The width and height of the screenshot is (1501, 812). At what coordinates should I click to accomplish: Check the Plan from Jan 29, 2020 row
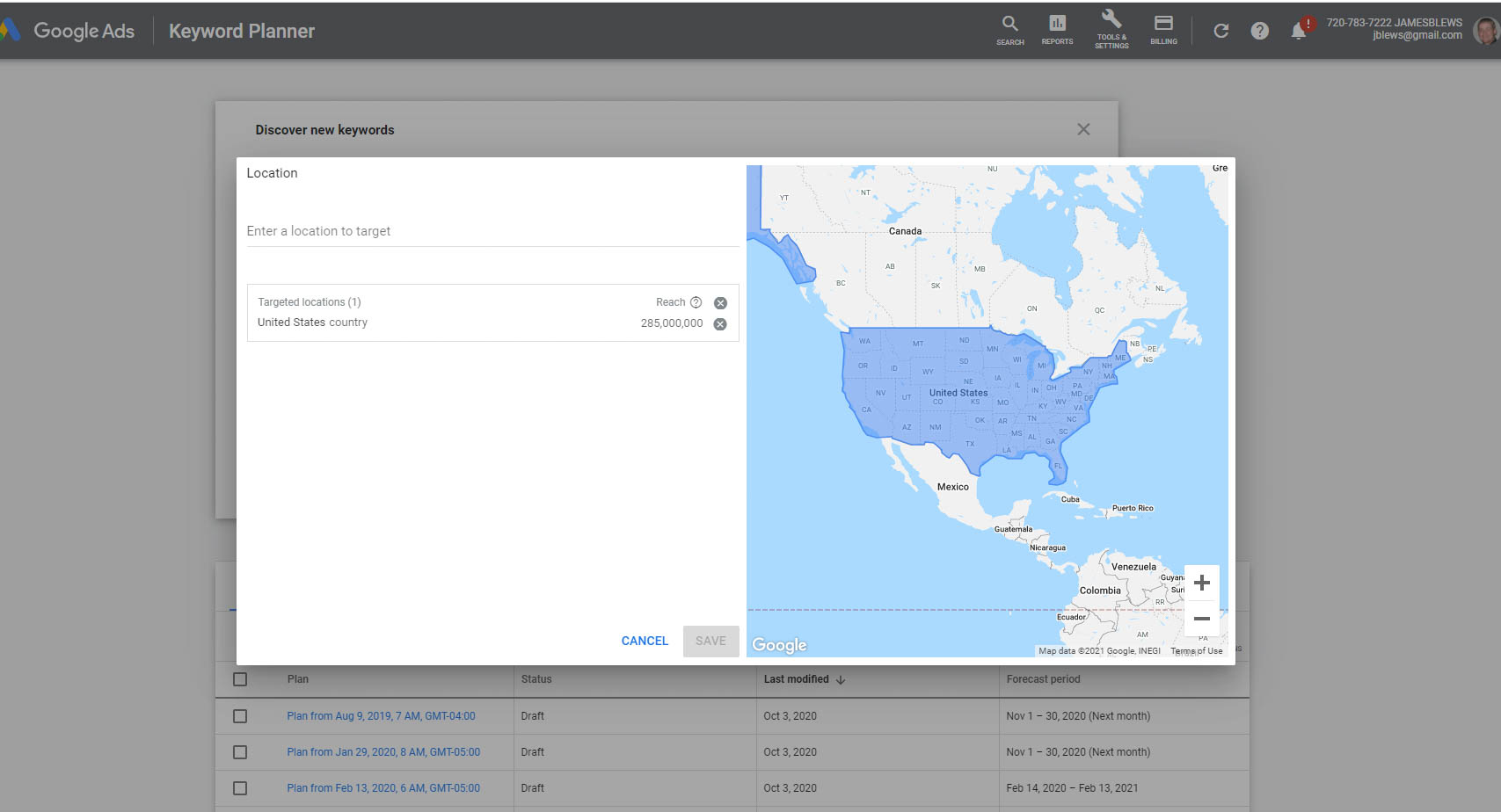[x=240, y=752]
